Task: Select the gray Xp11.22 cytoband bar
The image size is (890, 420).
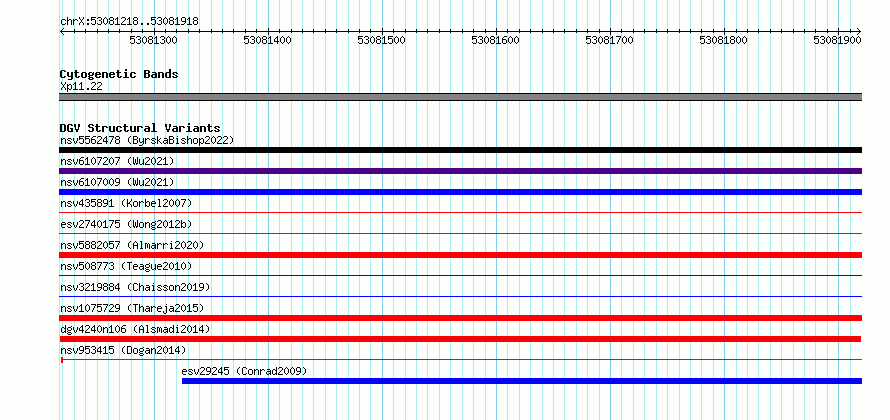Action: (460, 97)
